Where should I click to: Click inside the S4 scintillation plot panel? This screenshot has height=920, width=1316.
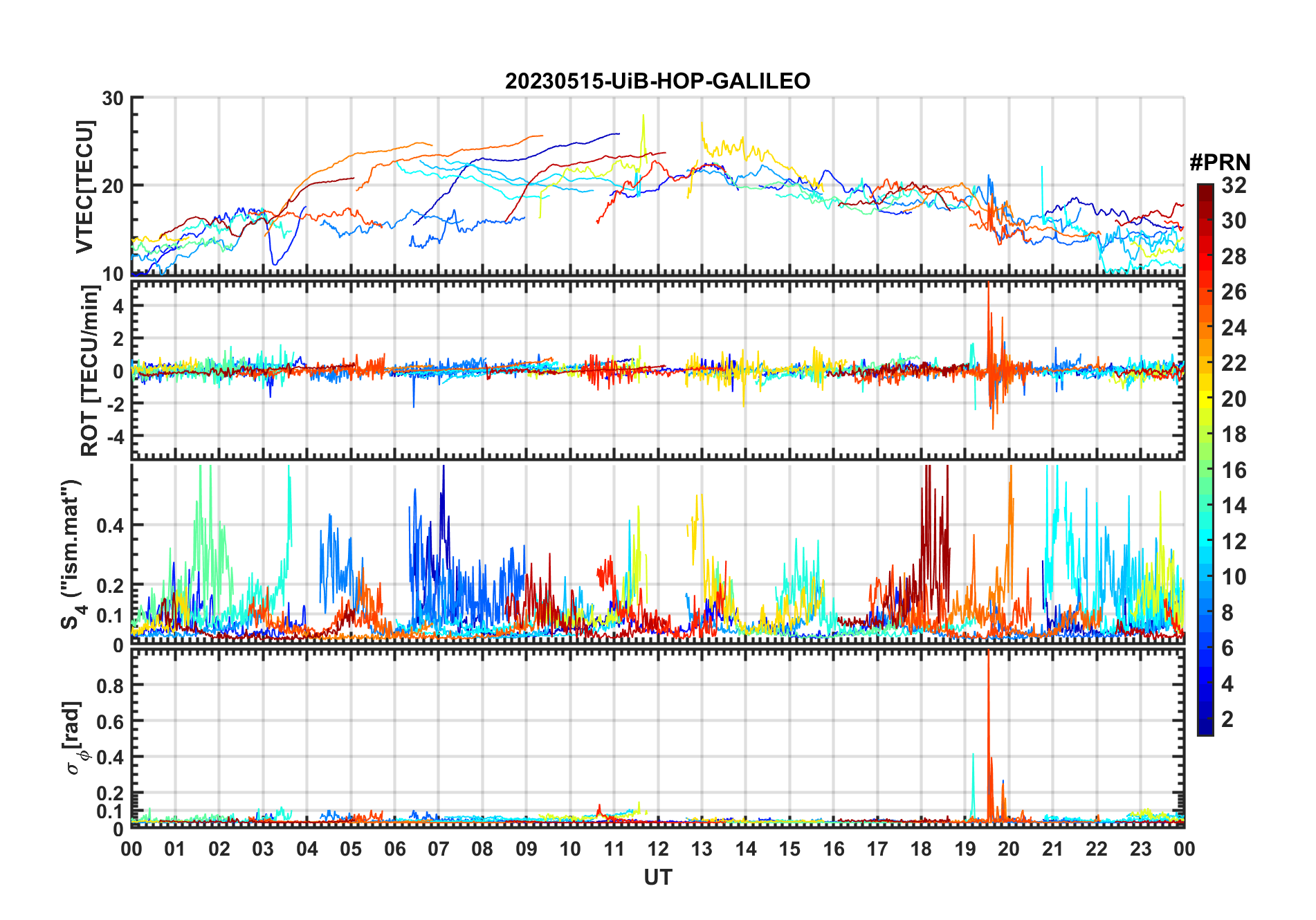[657, 555]
